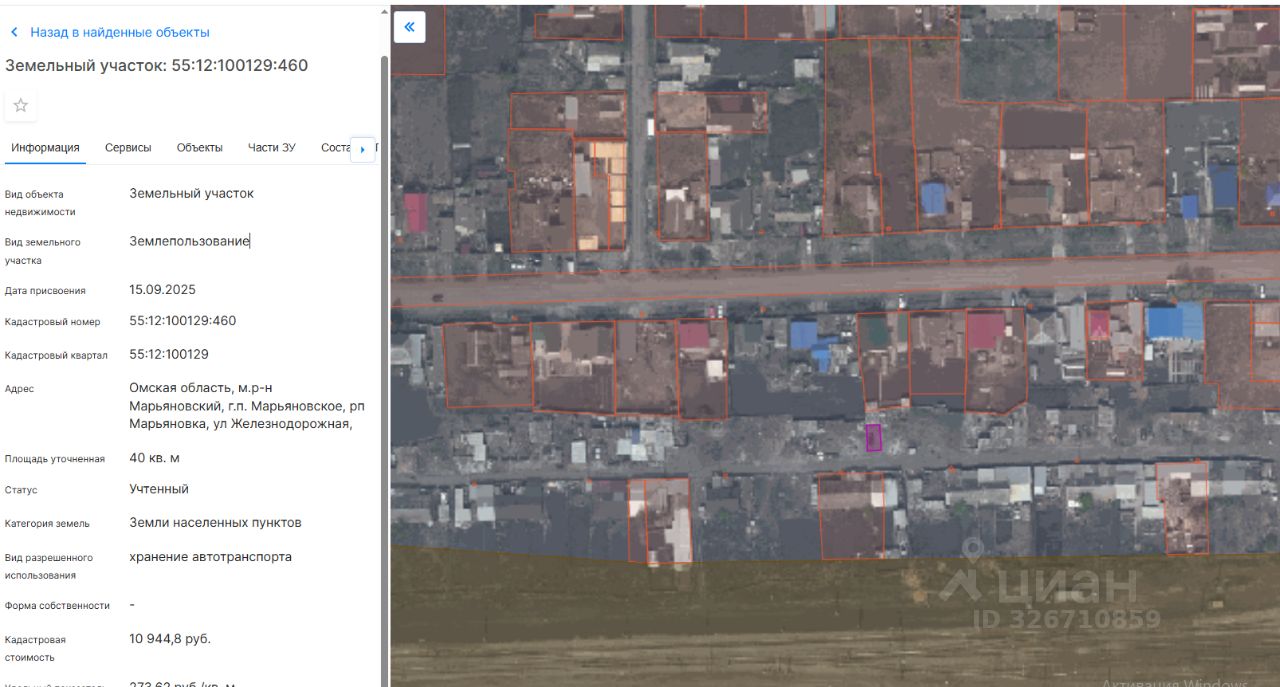
Task: Click the Омская область address text
Action: click(247, 405)
